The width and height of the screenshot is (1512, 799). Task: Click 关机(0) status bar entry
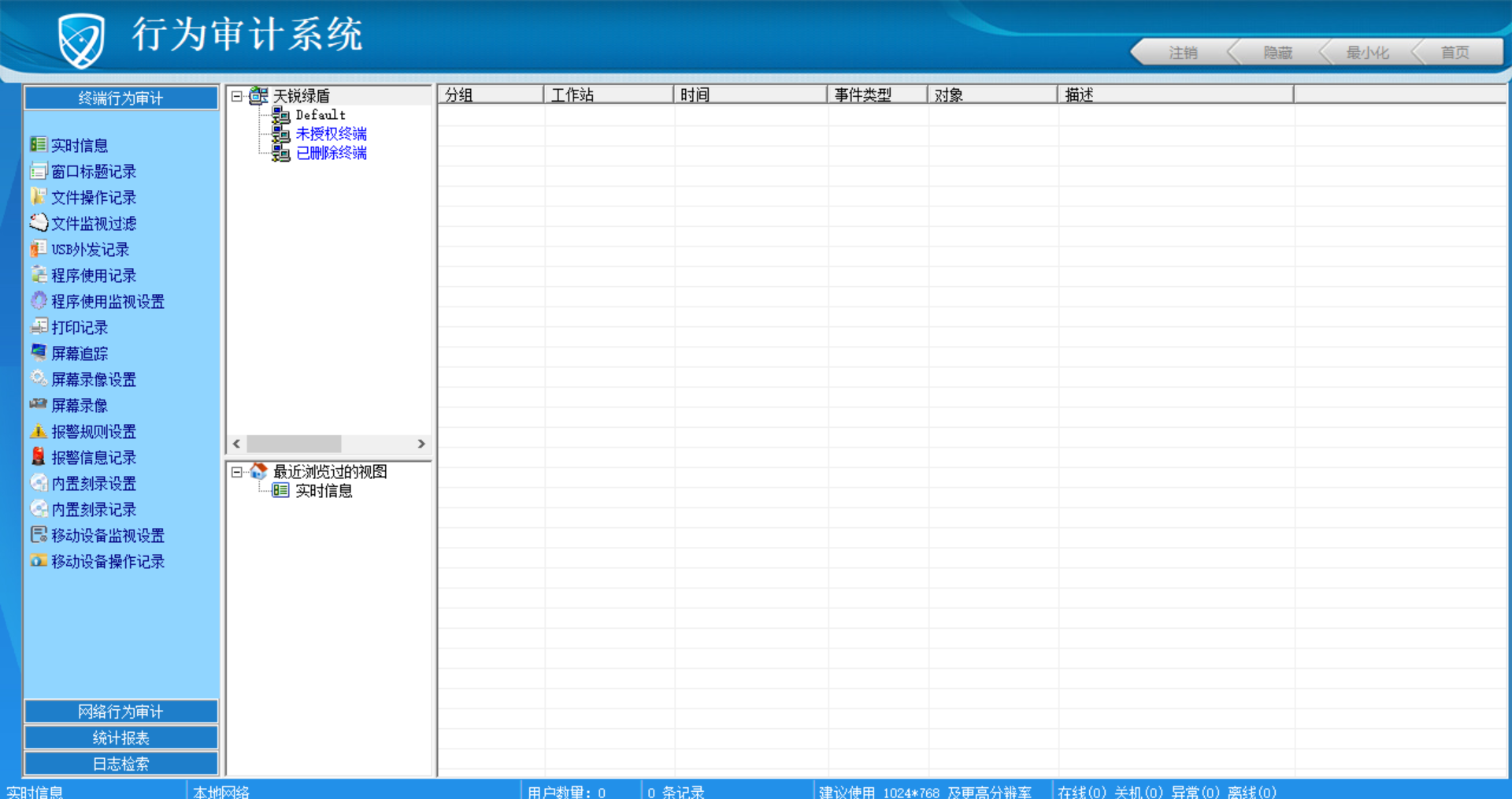tap(1139, 792)
